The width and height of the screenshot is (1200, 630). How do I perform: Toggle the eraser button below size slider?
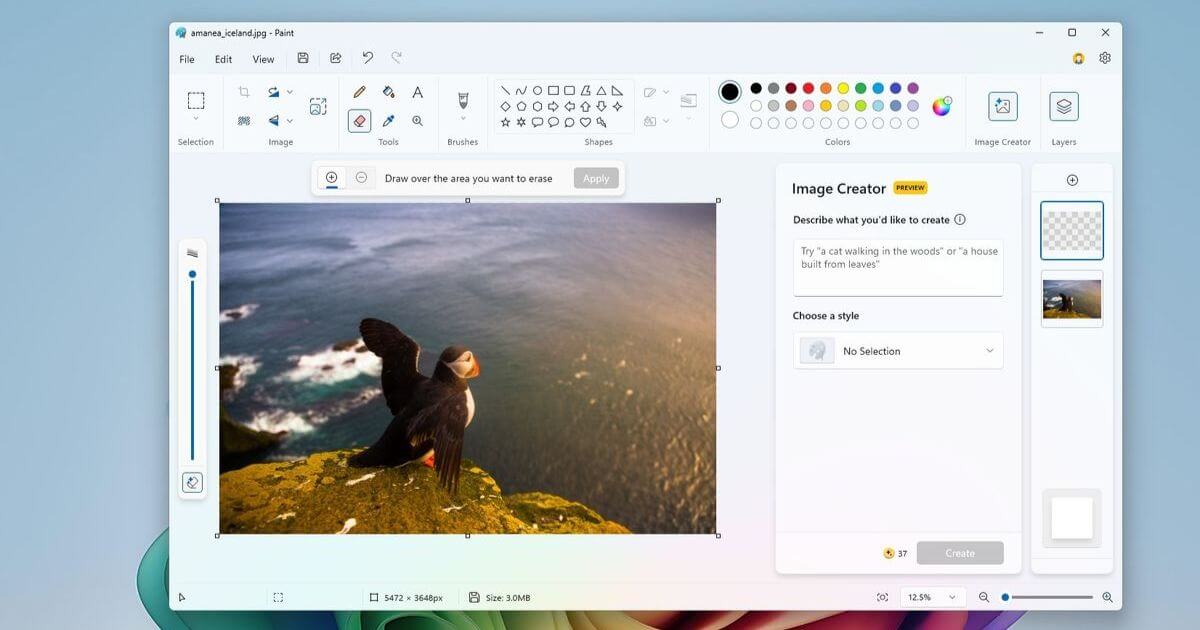(192, 482)
